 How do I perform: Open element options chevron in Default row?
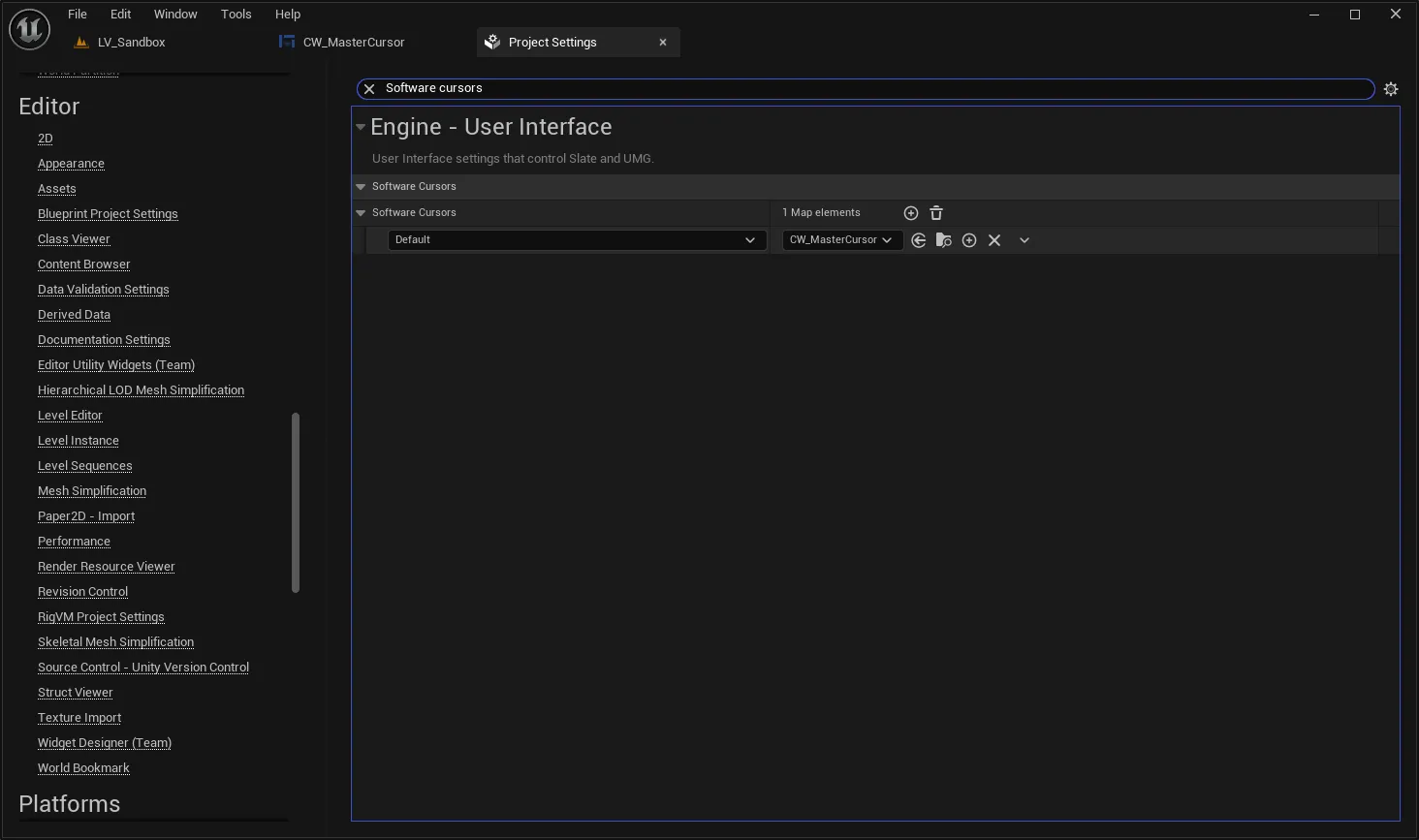point(1025,240)
